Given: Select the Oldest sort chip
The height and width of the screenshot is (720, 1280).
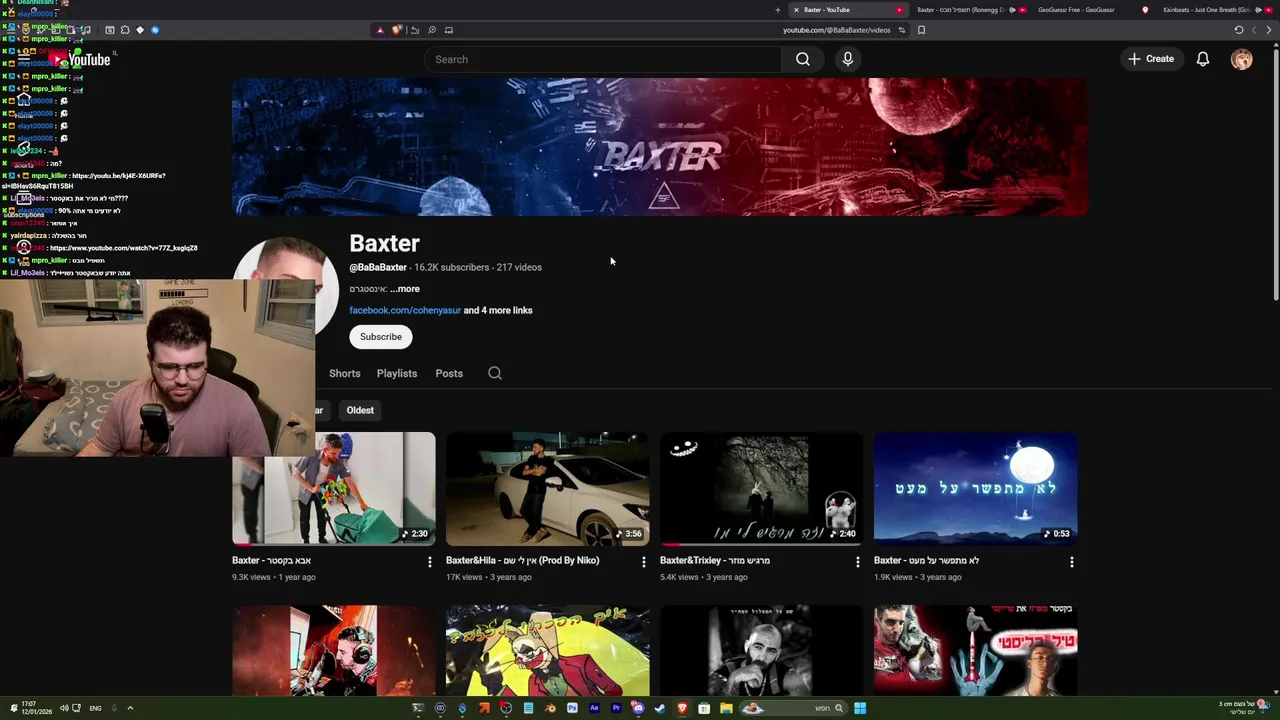Looking at the screenshot, I should click(x=360, y=410).
